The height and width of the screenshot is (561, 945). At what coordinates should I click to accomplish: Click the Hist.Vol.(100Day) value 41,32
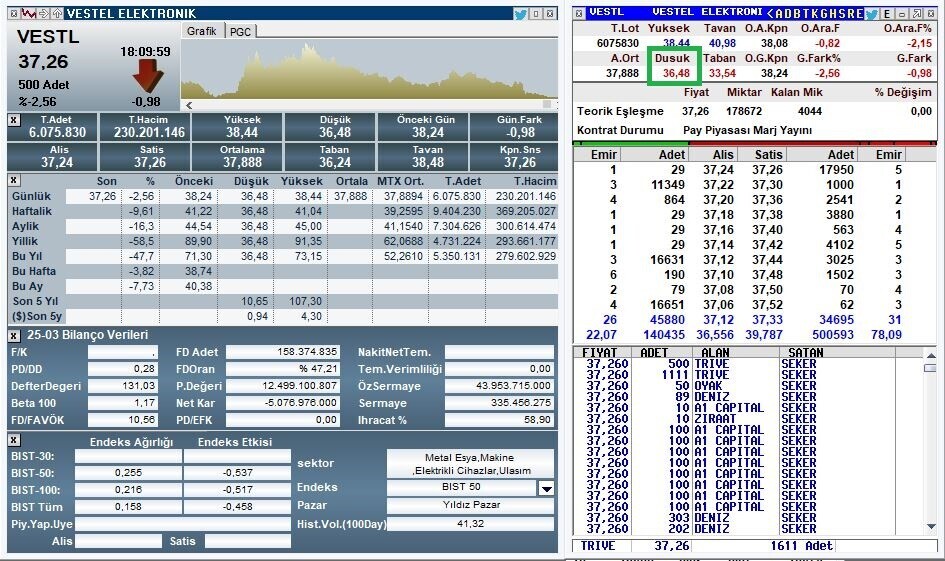[470, 524]
